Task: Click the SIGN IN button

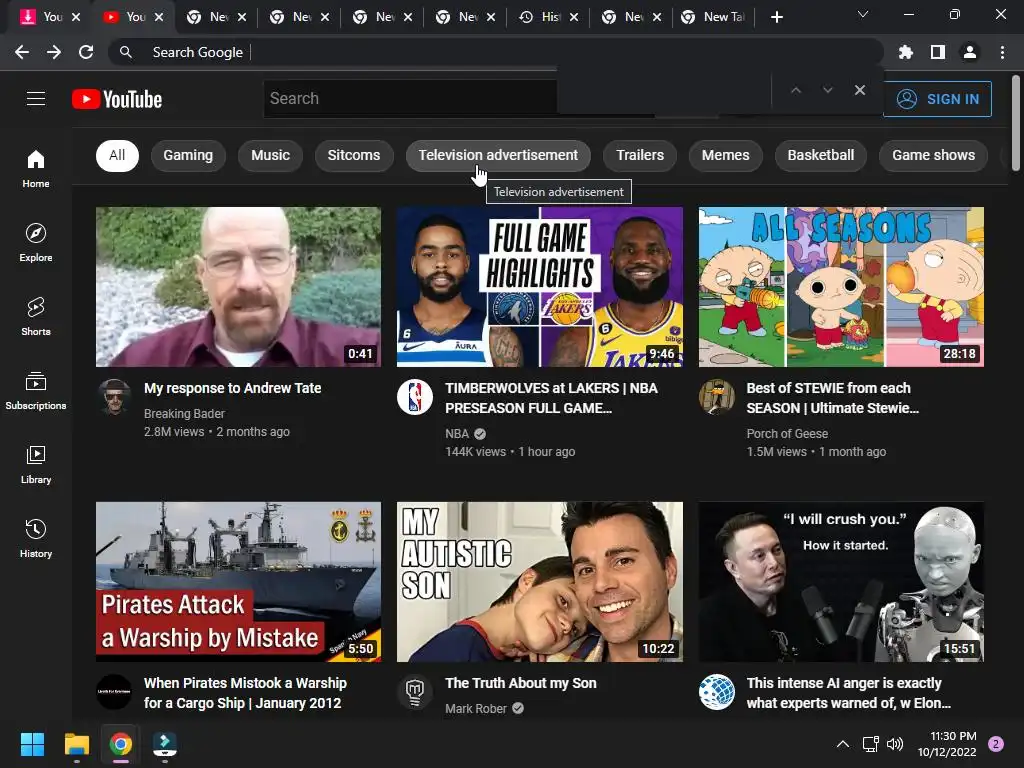Action: coord(937,99)
